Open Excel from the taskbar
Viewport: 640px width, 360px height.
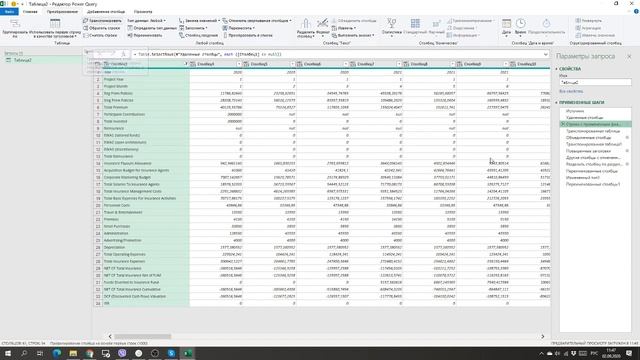(187, 353)
